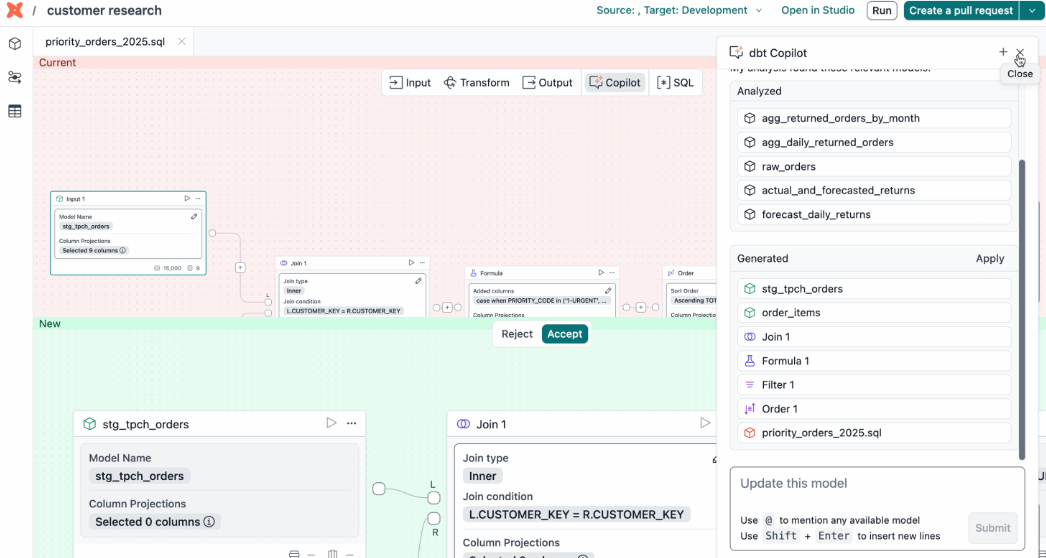The width and height of the screenshot is (1046, 558).
Task: Click the Output toolbar button
Action: [547, 83]
